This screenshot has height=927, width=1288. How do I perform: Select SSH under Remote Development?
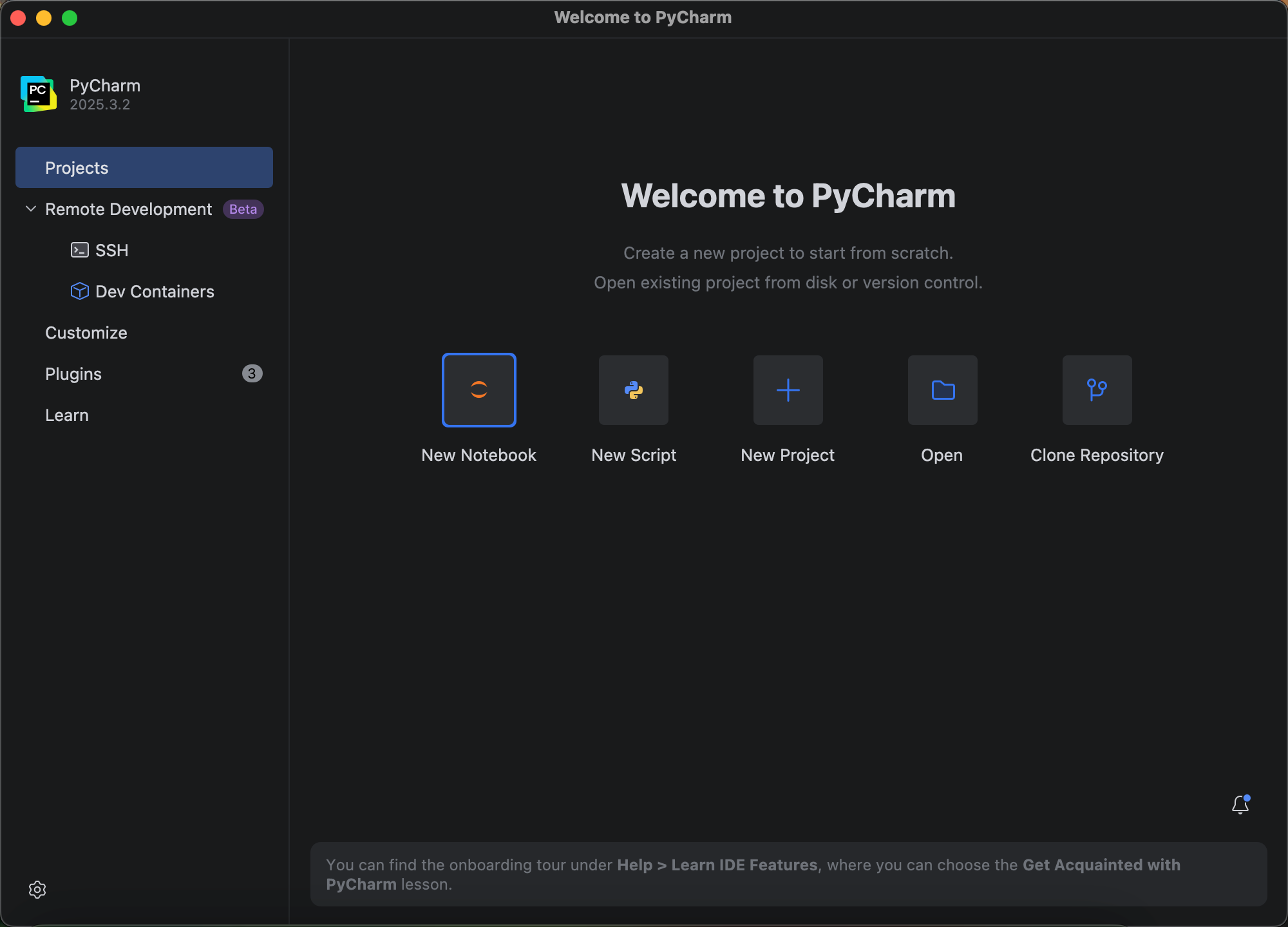(x=112, y=250)
